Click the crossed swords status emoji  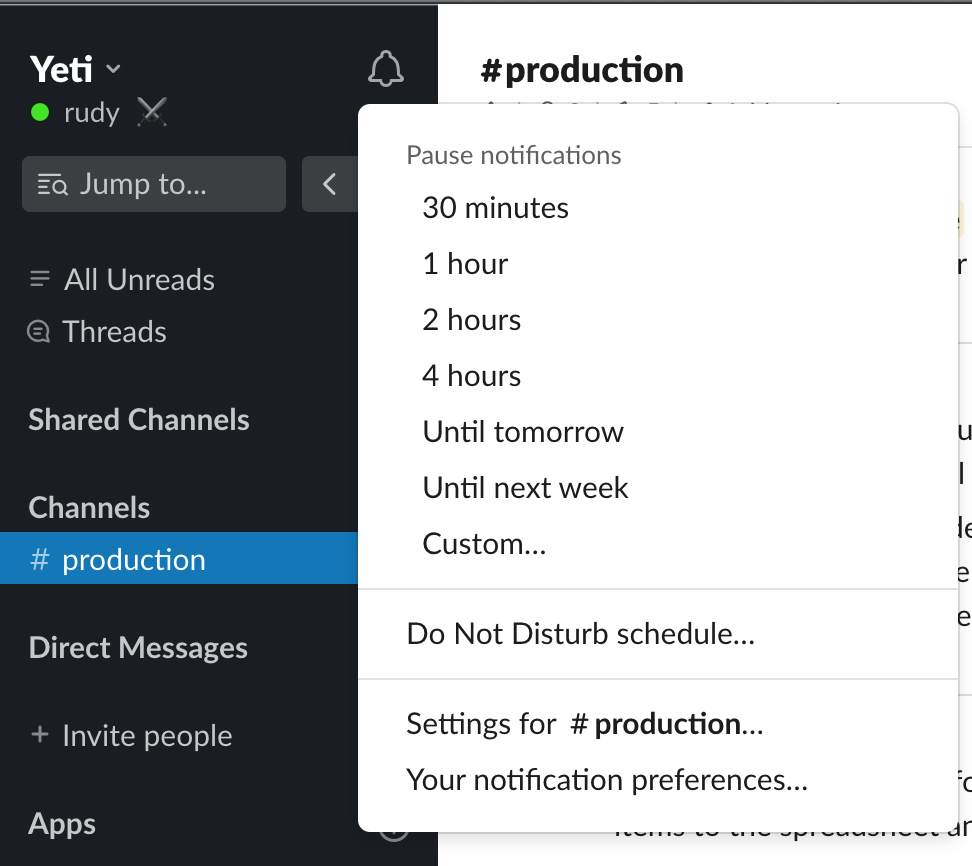pyautogui.click(x=152, y=113)
